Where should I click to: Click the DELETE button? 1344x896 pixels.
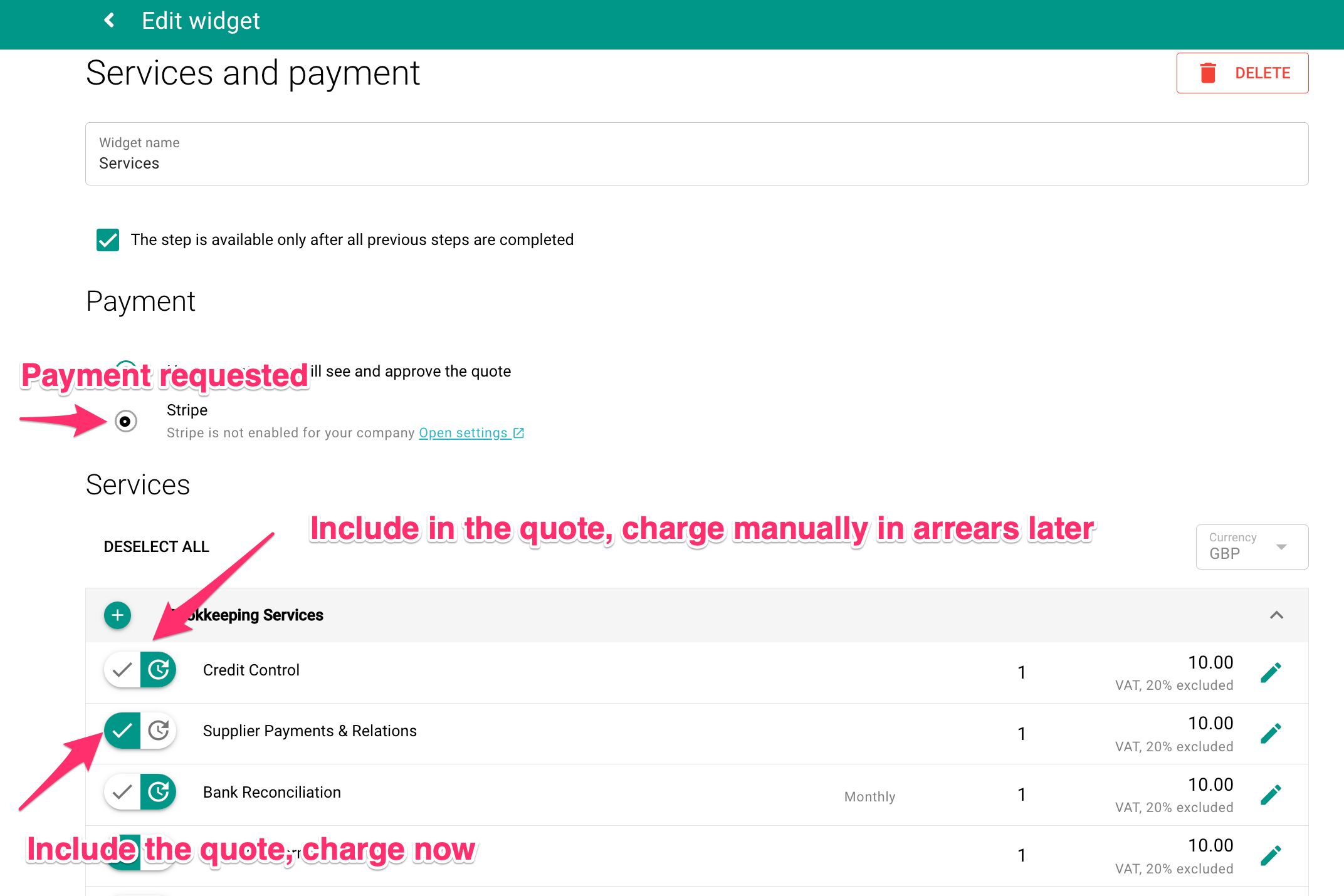(x=1262, y=73)
